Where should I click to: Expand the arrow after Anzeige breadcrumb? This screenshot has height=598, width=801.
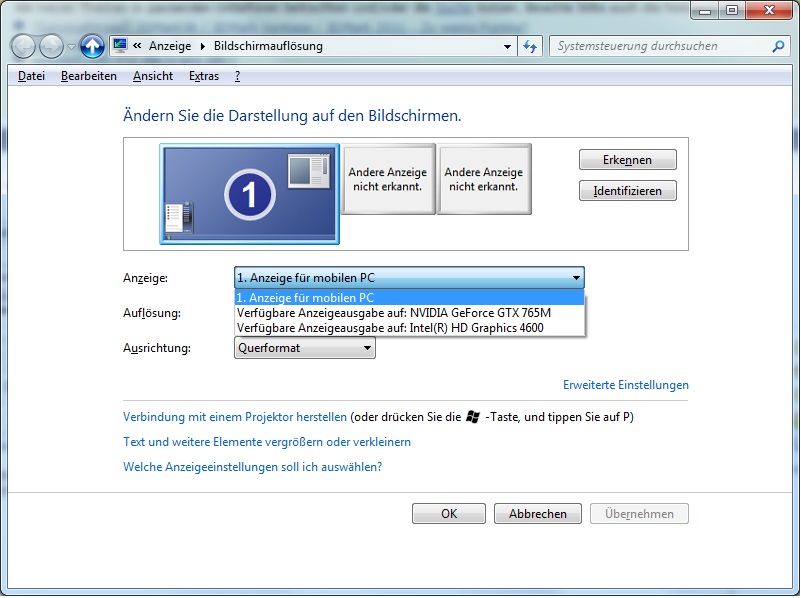click(x=203, y=46)
